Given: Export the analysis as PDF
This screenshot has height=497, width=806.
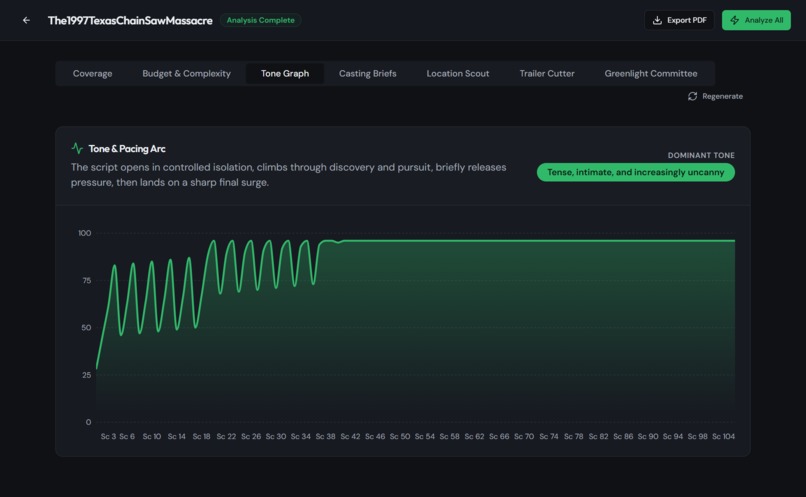Looking at the screenshot, I should (x=679, y=20).
